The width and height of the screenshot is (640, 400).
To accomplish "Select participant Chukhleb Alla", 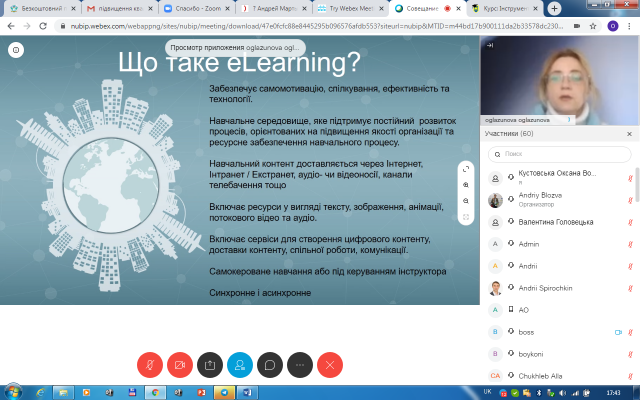I will (559, 376).
